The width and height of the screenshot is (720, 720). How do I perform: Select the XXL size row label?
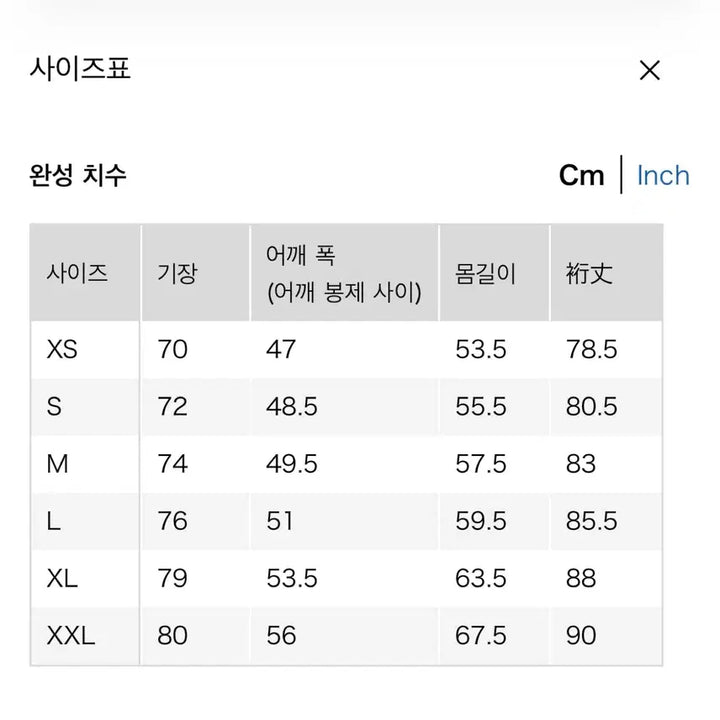pyautogui.click(x=71, y=635)
